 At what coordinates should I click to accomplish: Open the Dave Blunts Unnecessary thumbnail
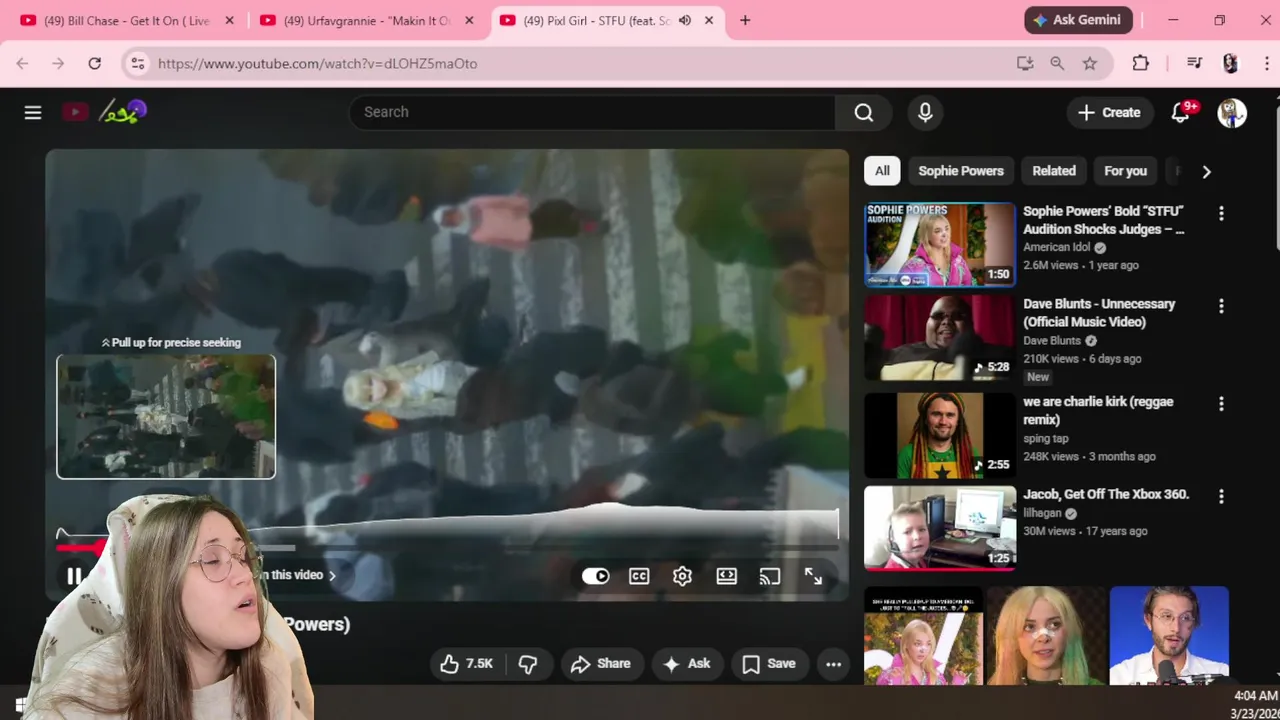pyautogui.click(x=940, y=337)
